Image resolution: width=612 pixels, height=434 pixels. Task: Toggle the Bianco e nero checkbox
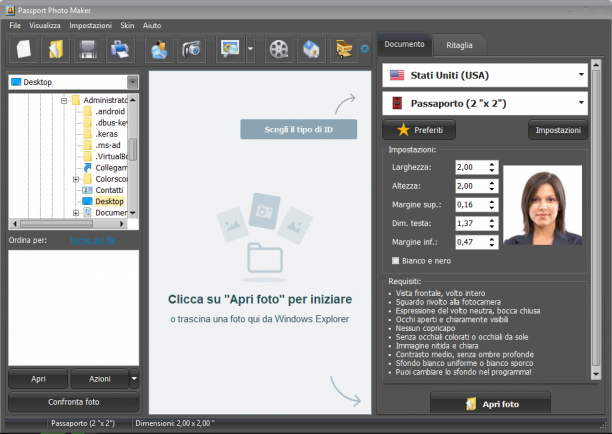[x=395, y=260]
